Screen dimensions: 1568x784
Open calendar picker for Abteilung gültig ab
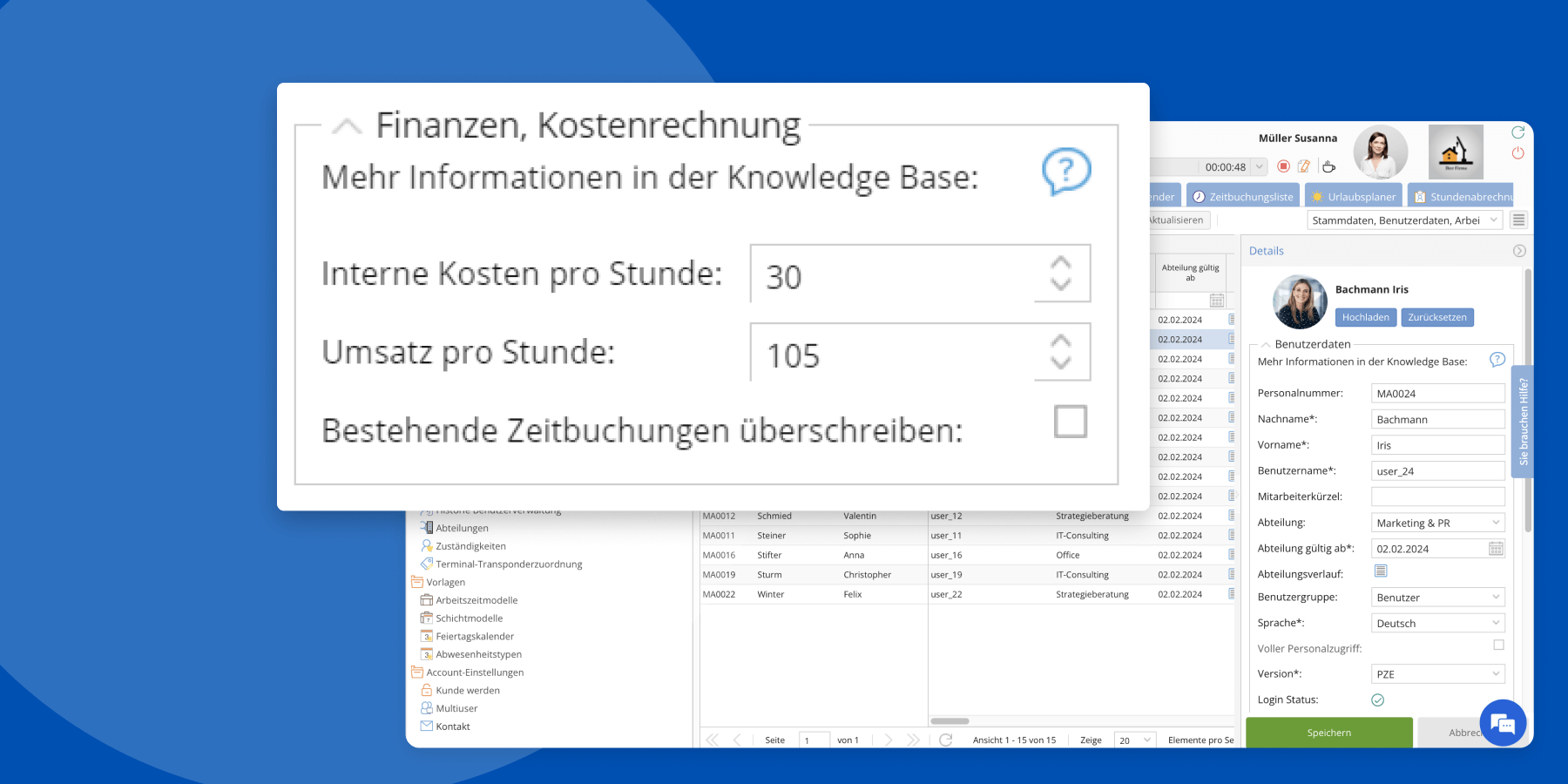pos(1496,549)
